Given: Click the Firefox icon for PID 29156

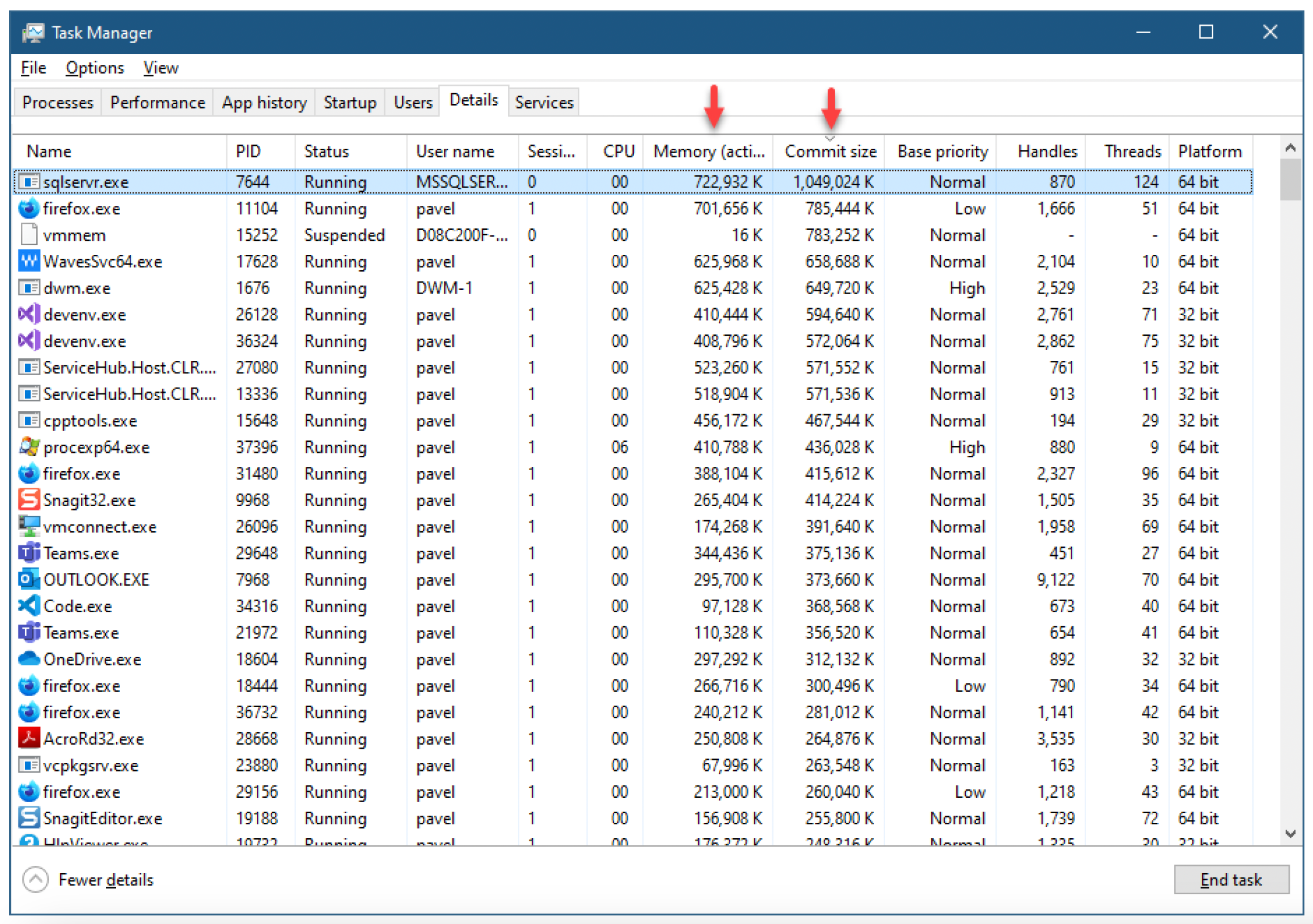Looking at the screenshot, I should pyautogui.click(x=29, y=792).
